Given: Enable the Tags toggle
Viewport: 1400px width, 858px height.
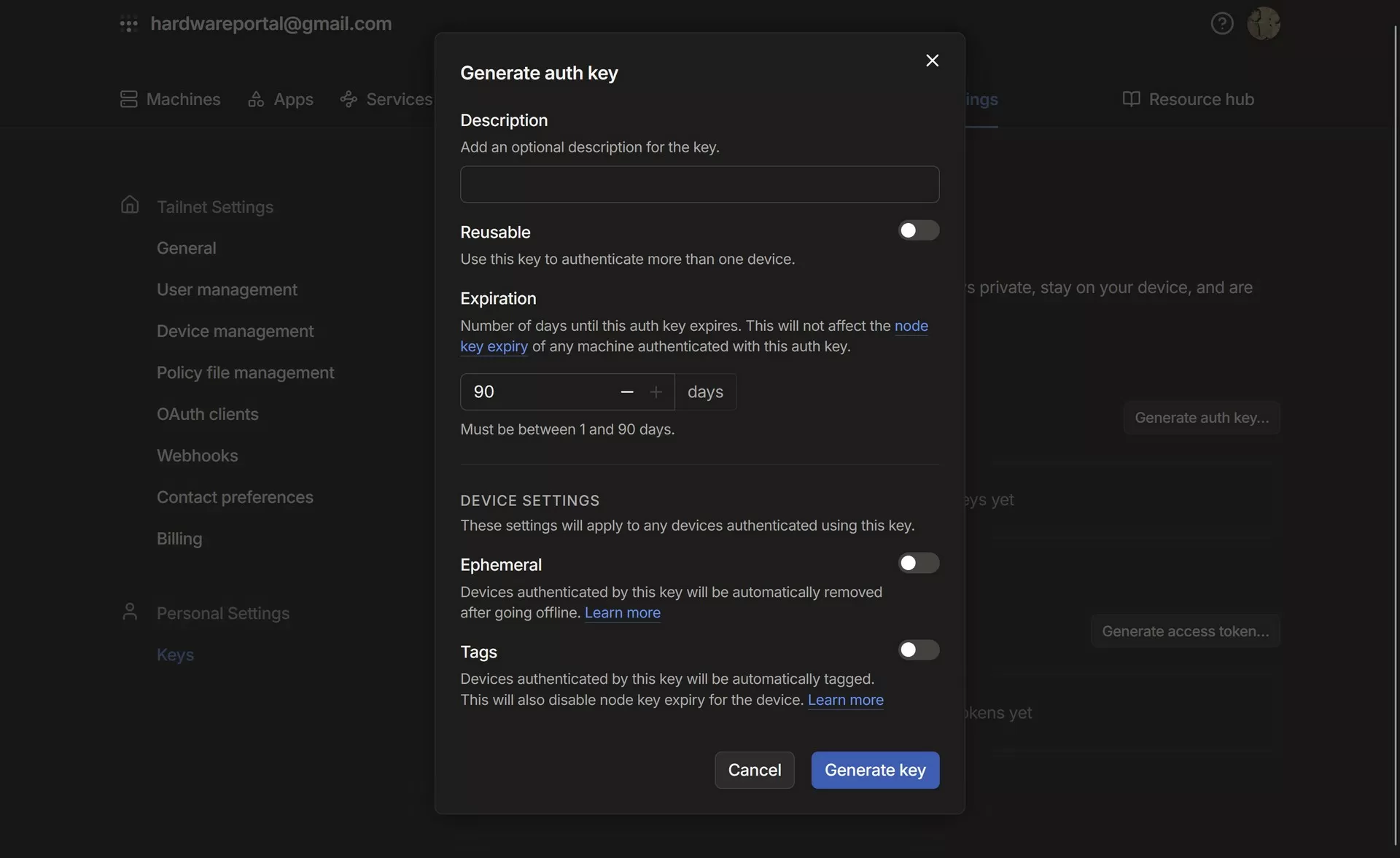Looking at the screenshot, I should click(x=918, y=650).
